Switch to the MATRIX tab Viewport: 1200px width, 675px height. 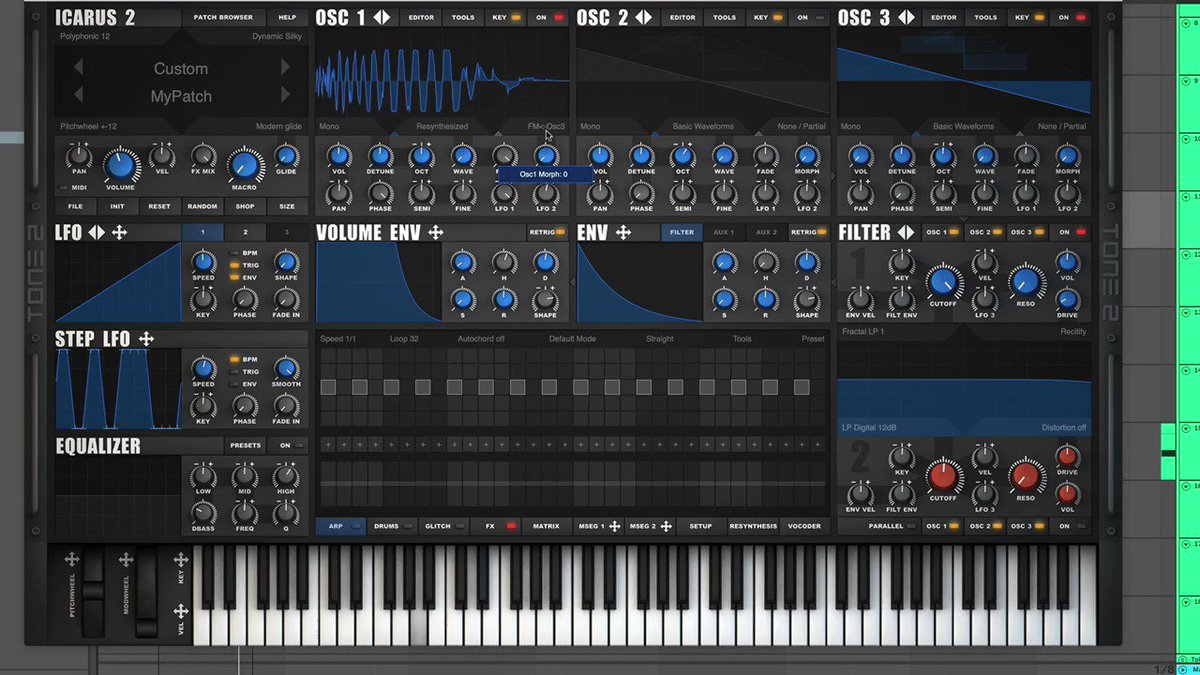pyautogui.click(x=546, y=526)
